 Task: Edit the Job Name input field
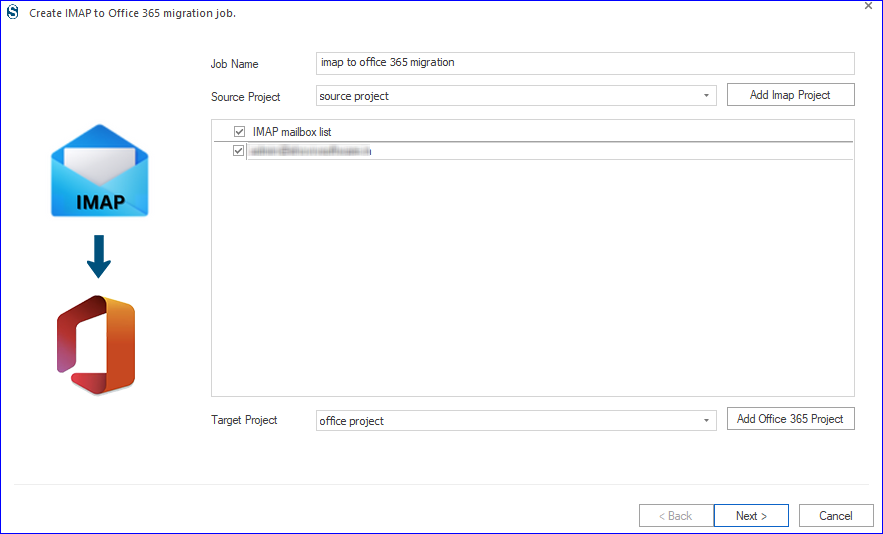pos(585,63)
